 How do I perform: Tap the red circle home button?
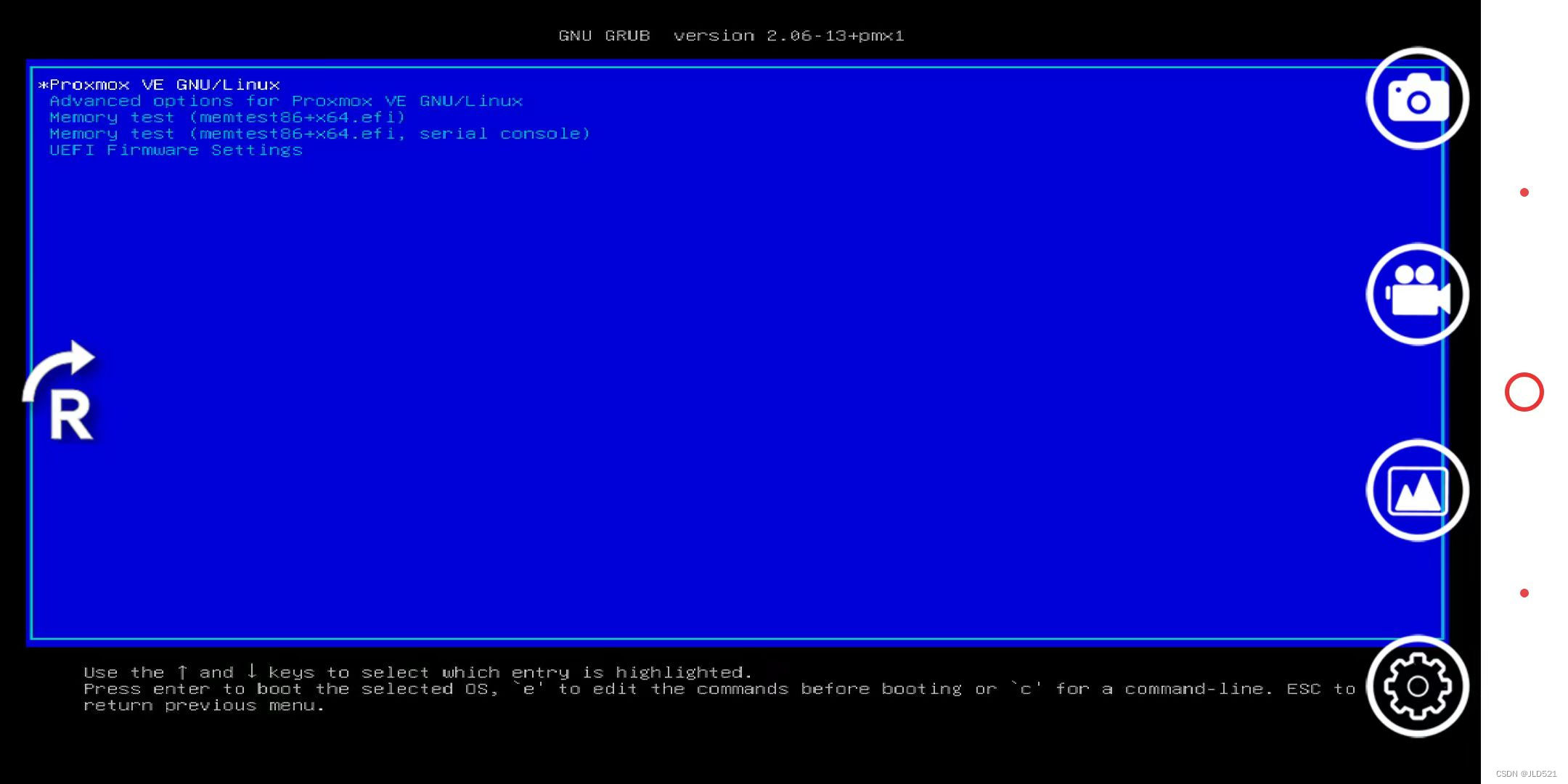click(x=1524, y=392)
